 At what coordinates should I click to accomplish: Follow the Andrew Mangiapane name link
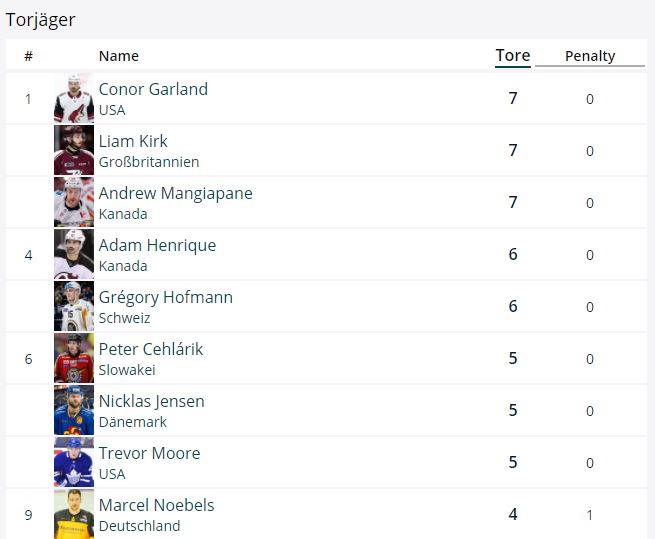(x=176, y=194)
